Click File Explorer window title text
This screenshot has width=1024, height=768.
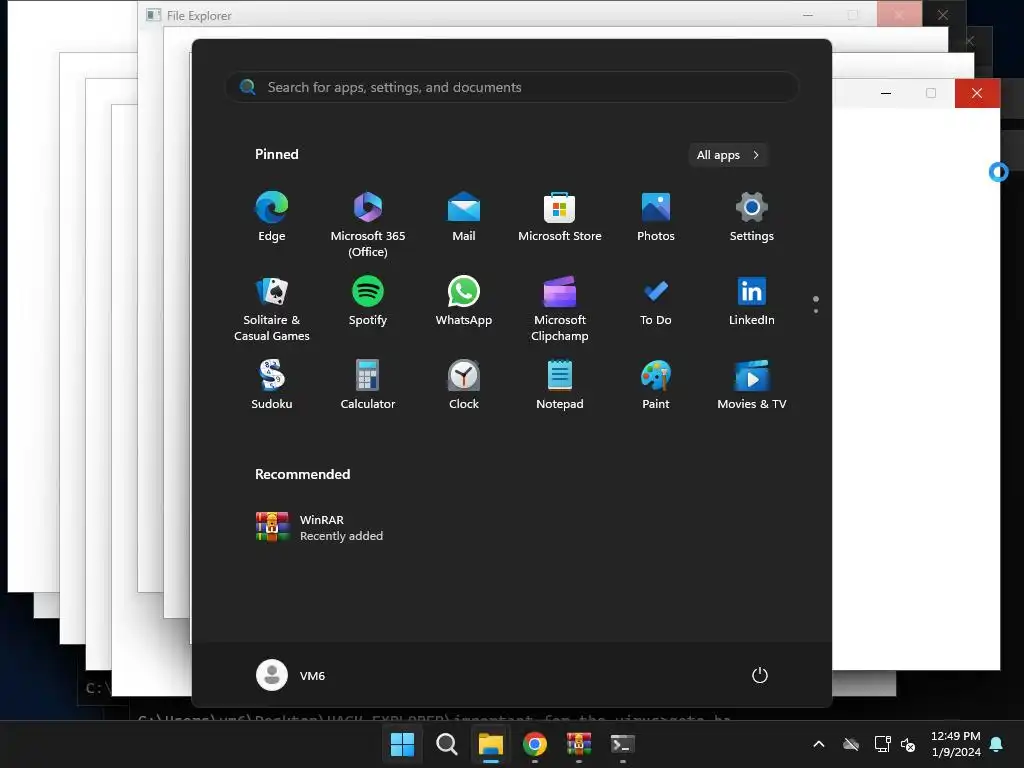[x=199, y=16]
